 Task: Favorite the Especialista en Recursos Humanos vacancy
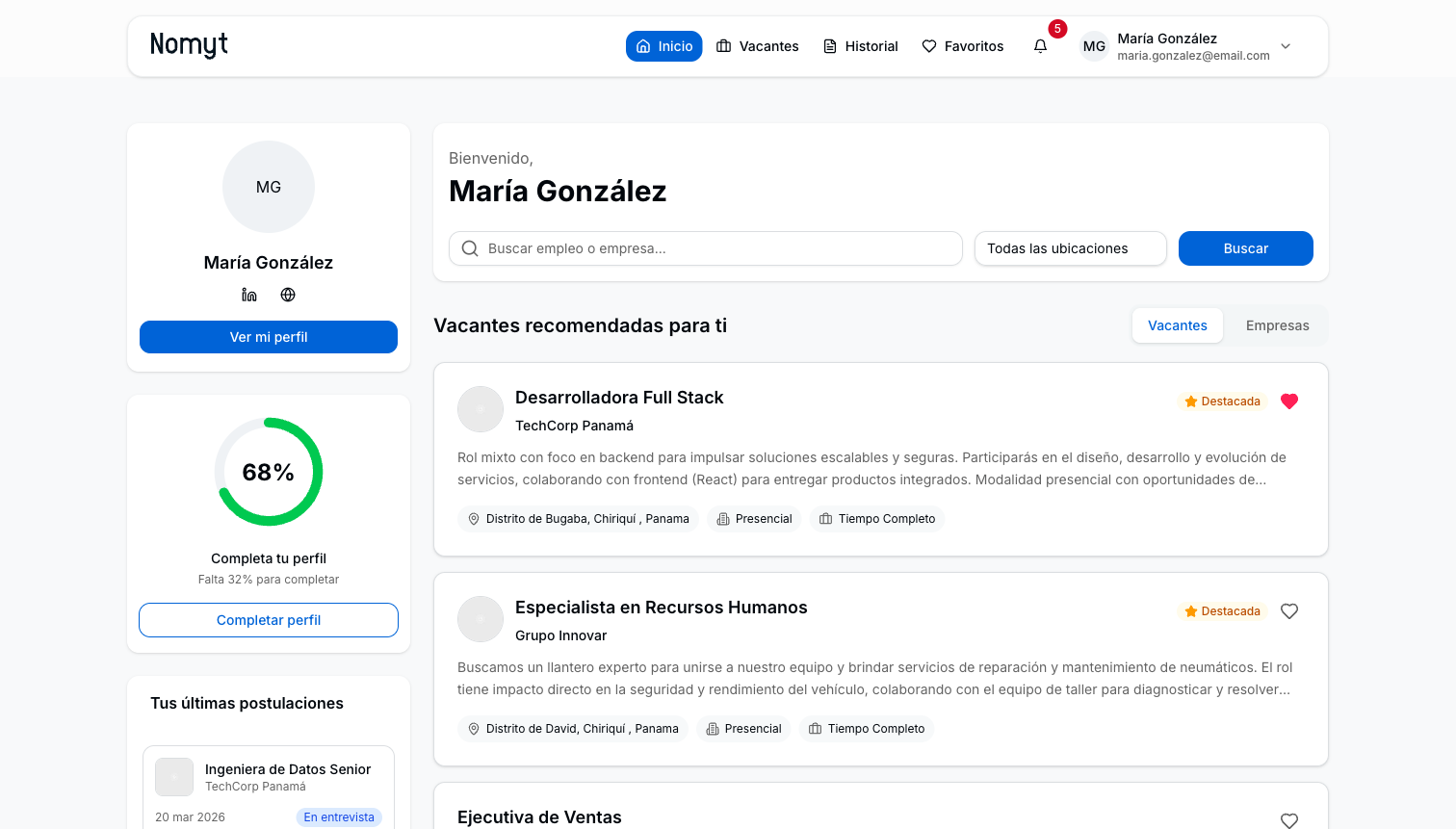click(x=1289, y=610)
